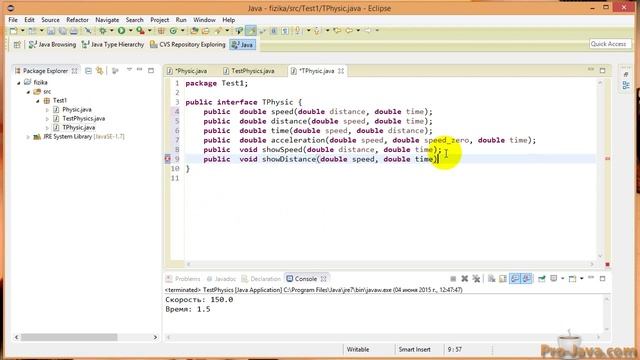
Task: Click the error marker on line 9
Action: point(168,159)
